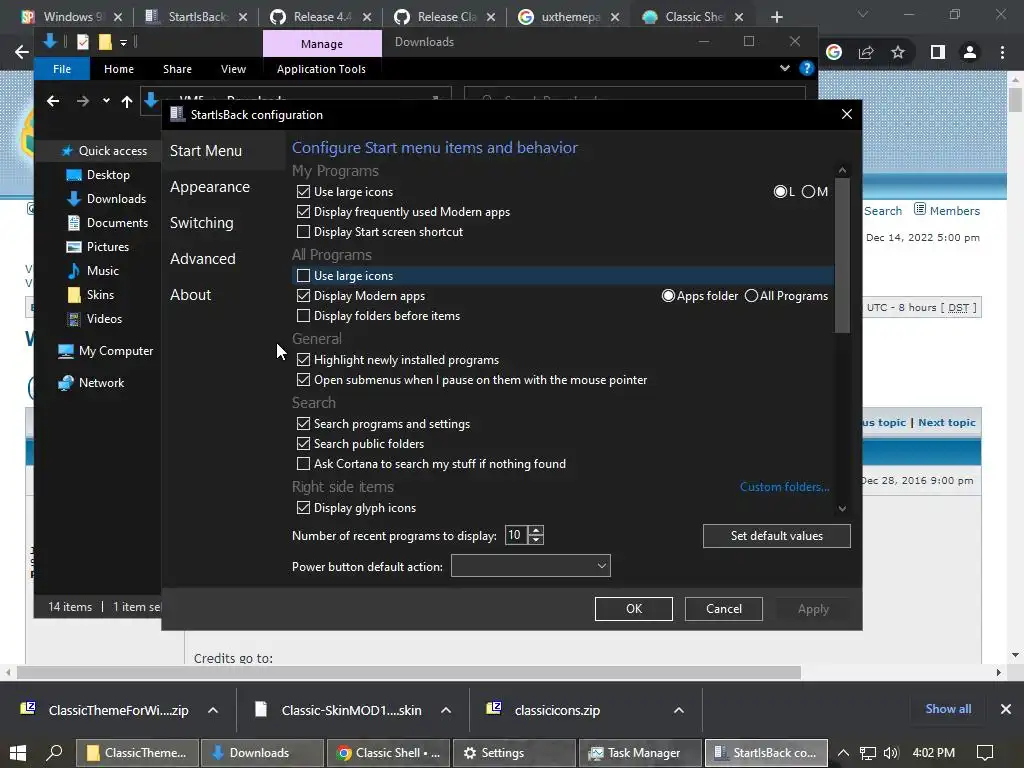This screenshot has width=1024, height=768.
Task: Click the Cancel button
Action: [724, 609]
